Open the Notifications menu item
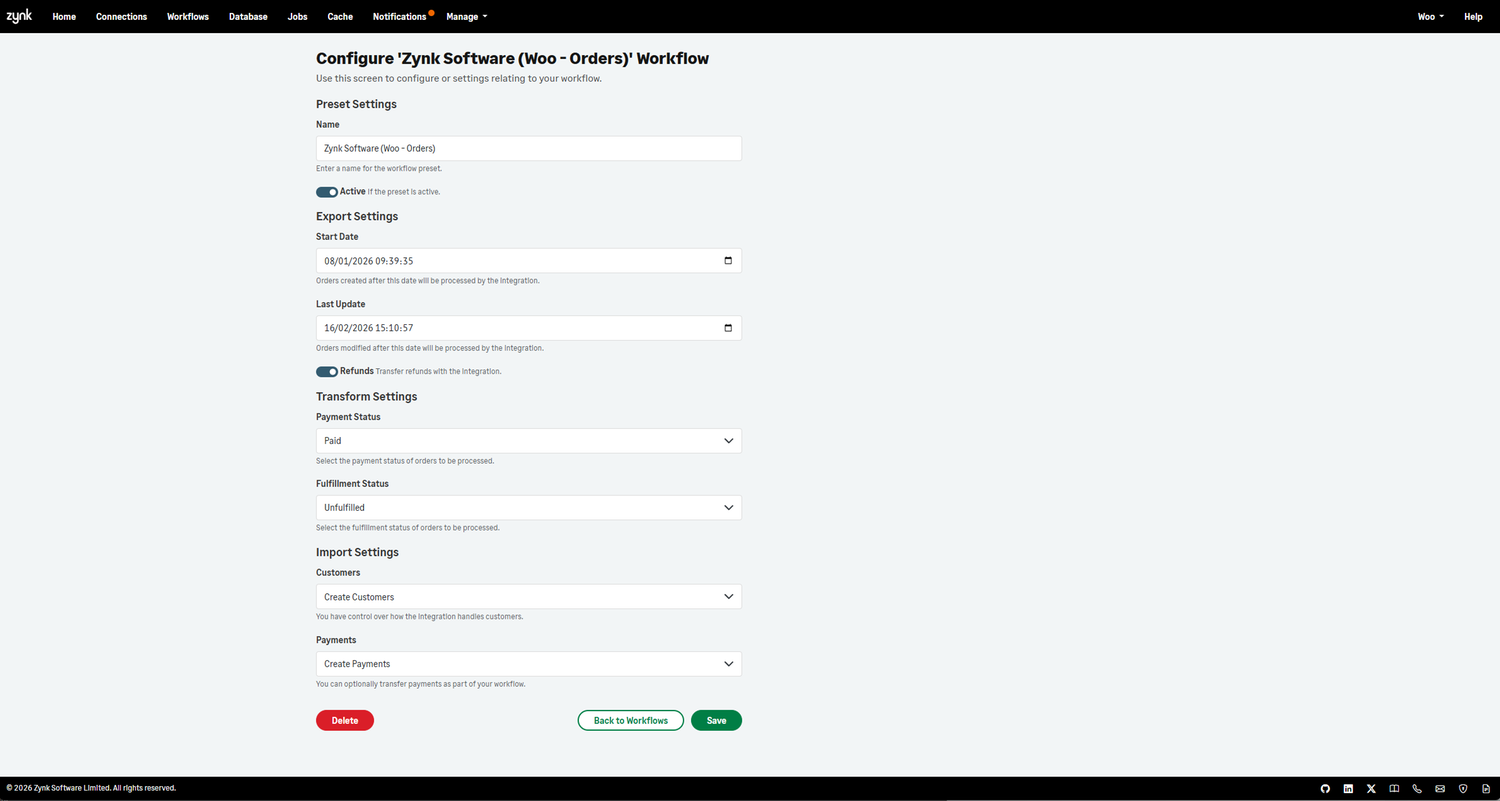Screen dimensions: 1500x801 coord(400,16)
